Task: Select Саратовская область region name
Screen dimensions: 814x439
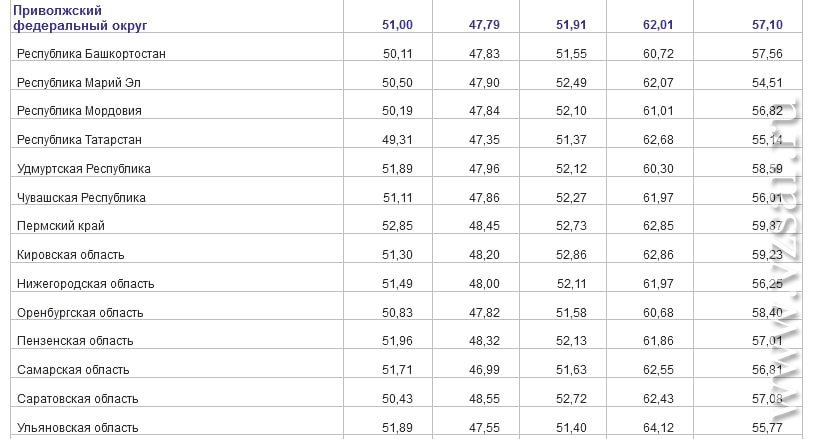Action: 78,399
